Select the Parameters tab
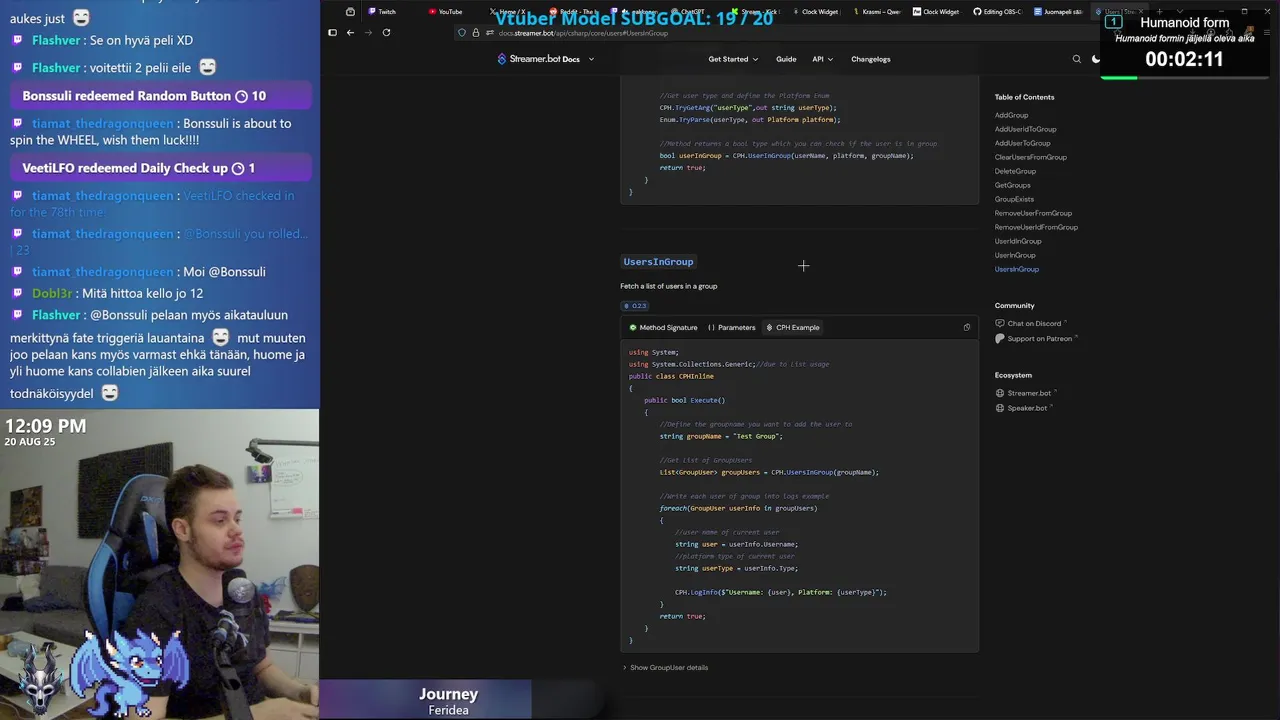The height and width of the screenshot is (720, 1280). [731, 328]
